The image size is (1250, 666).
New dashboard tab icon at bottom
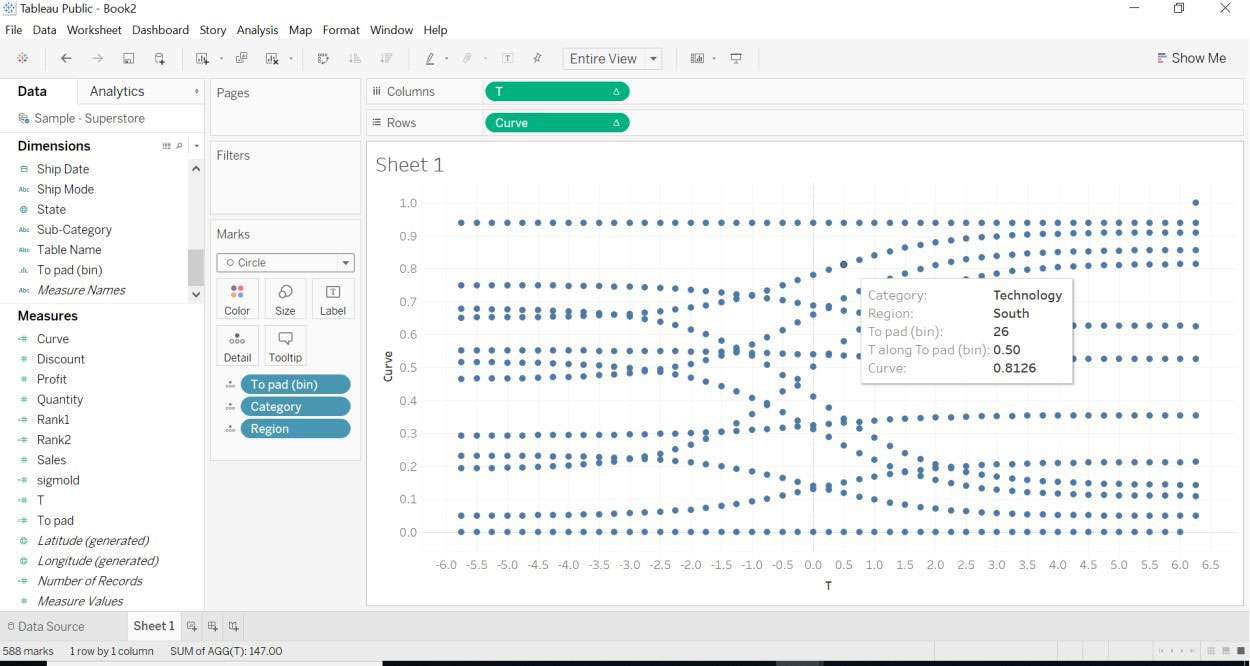(212, 626)
